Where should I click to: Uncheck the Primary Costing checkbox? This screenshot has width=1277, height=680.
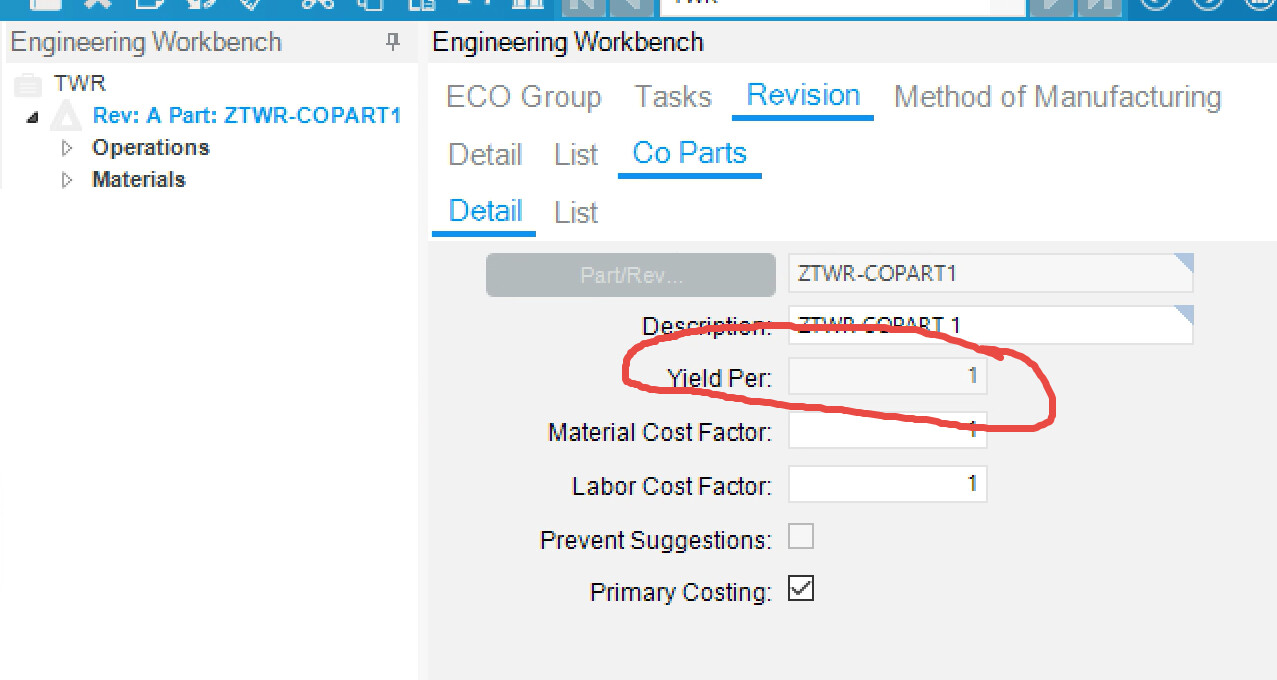801,589
